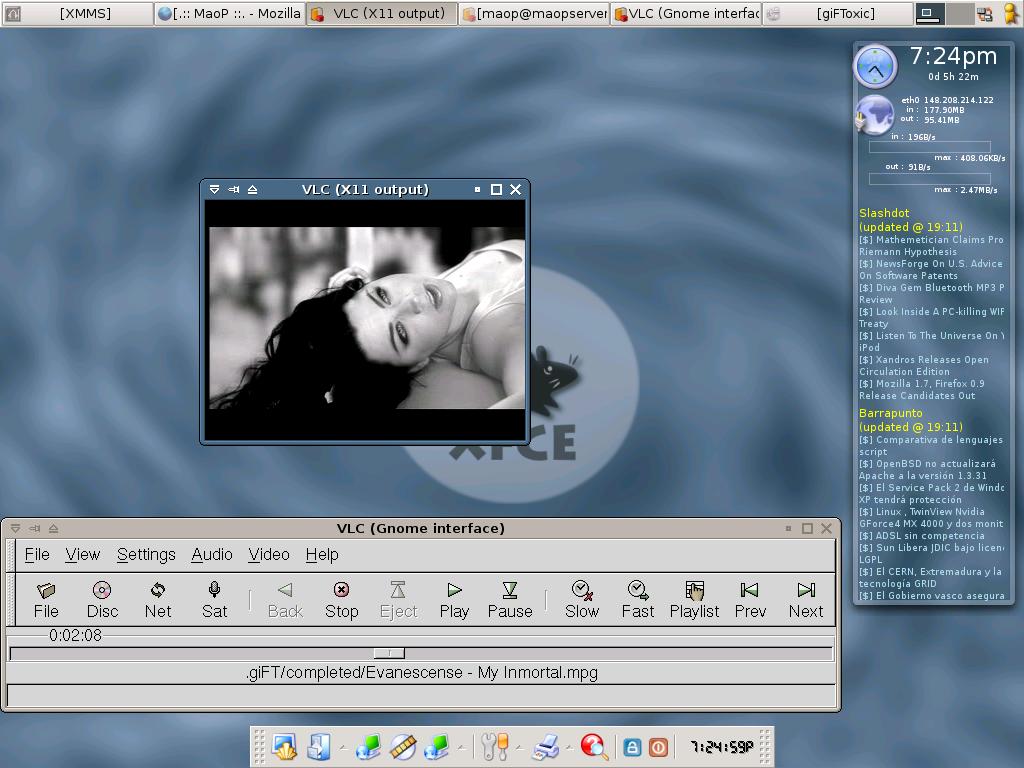Click the video image in VLC X11 output

[x=366, y=318]
